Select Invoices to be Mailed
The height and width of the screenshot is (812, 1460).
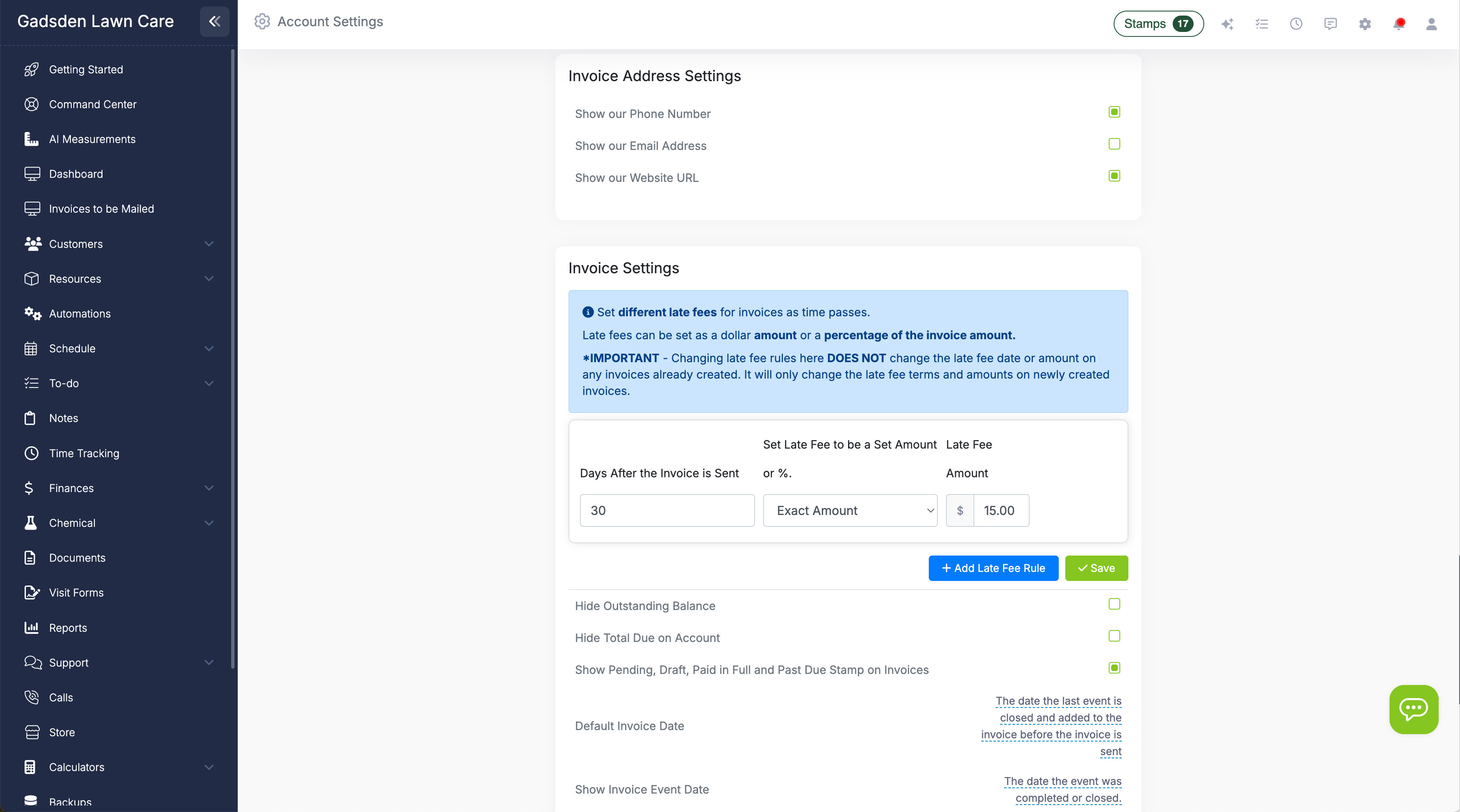click(x=101, y=209)
